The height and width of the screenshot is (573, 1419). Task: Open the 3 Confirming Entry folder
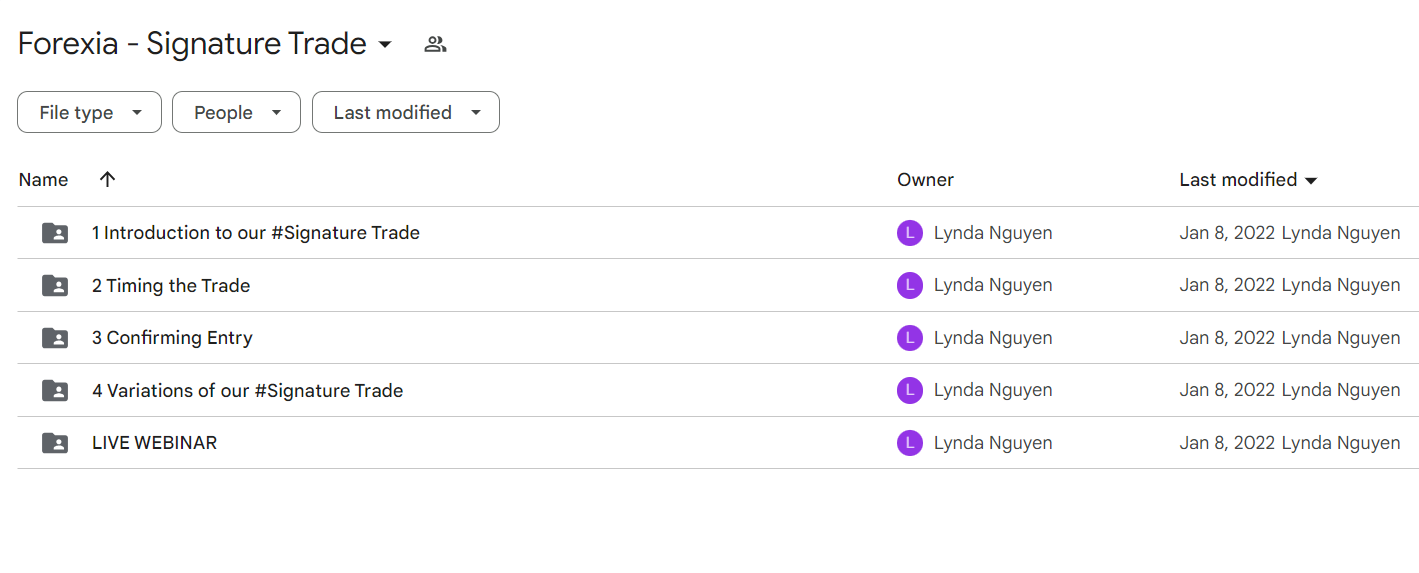[x=172, y=338]
